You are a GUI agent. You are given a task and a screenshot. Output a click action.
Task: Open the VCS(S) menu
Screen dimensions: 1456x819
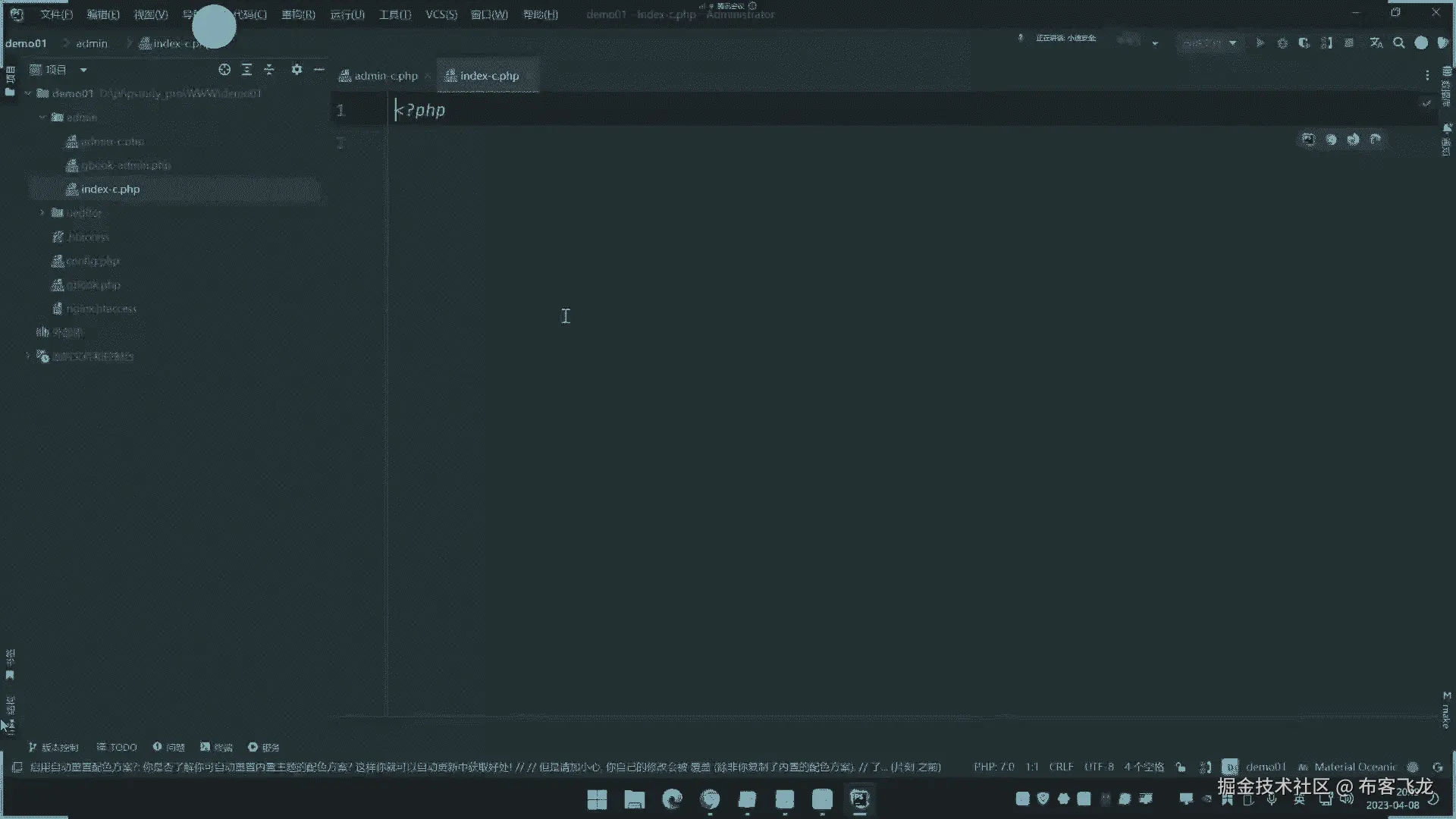(441, 14)
